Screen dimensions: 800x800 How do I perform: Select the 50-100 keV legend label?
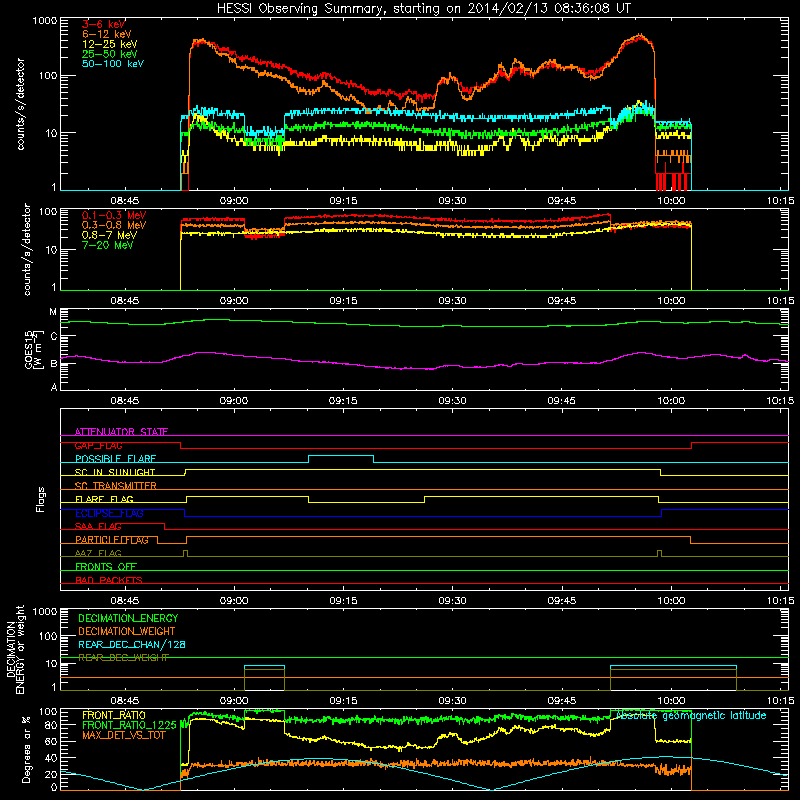tap(113, 64)
